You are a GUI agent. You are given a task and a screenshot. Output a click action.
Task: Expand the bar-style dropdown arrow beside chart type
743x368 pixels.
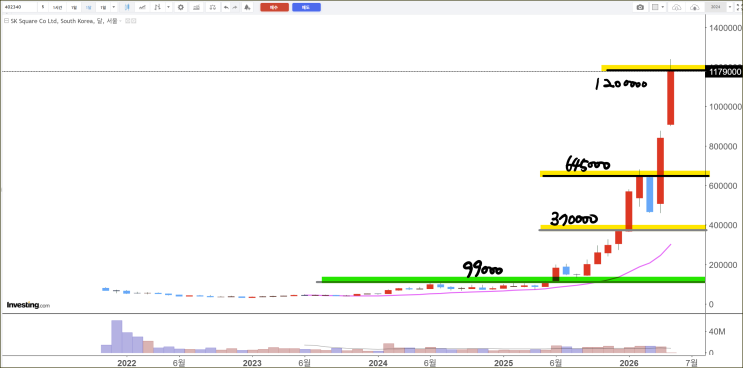[168, 7]
